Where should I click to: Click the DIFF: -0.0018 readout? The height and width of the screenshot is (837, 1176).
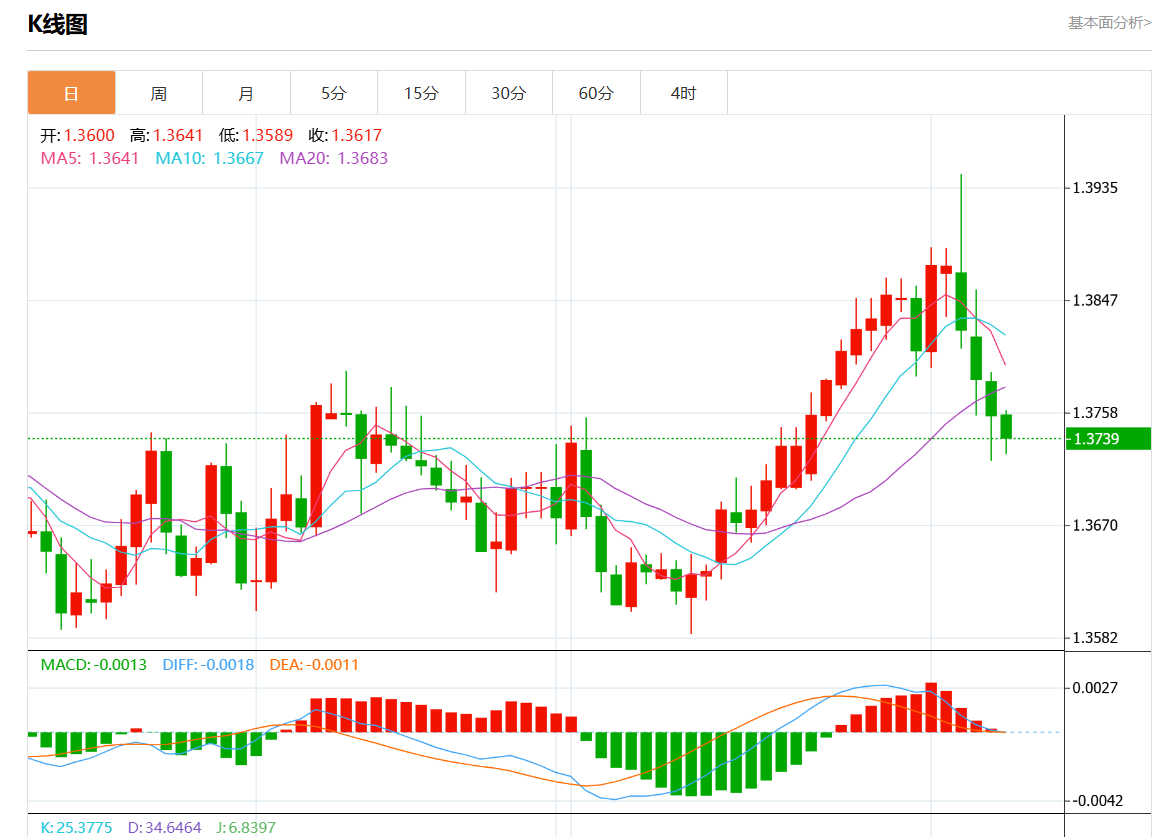[208, 664]
